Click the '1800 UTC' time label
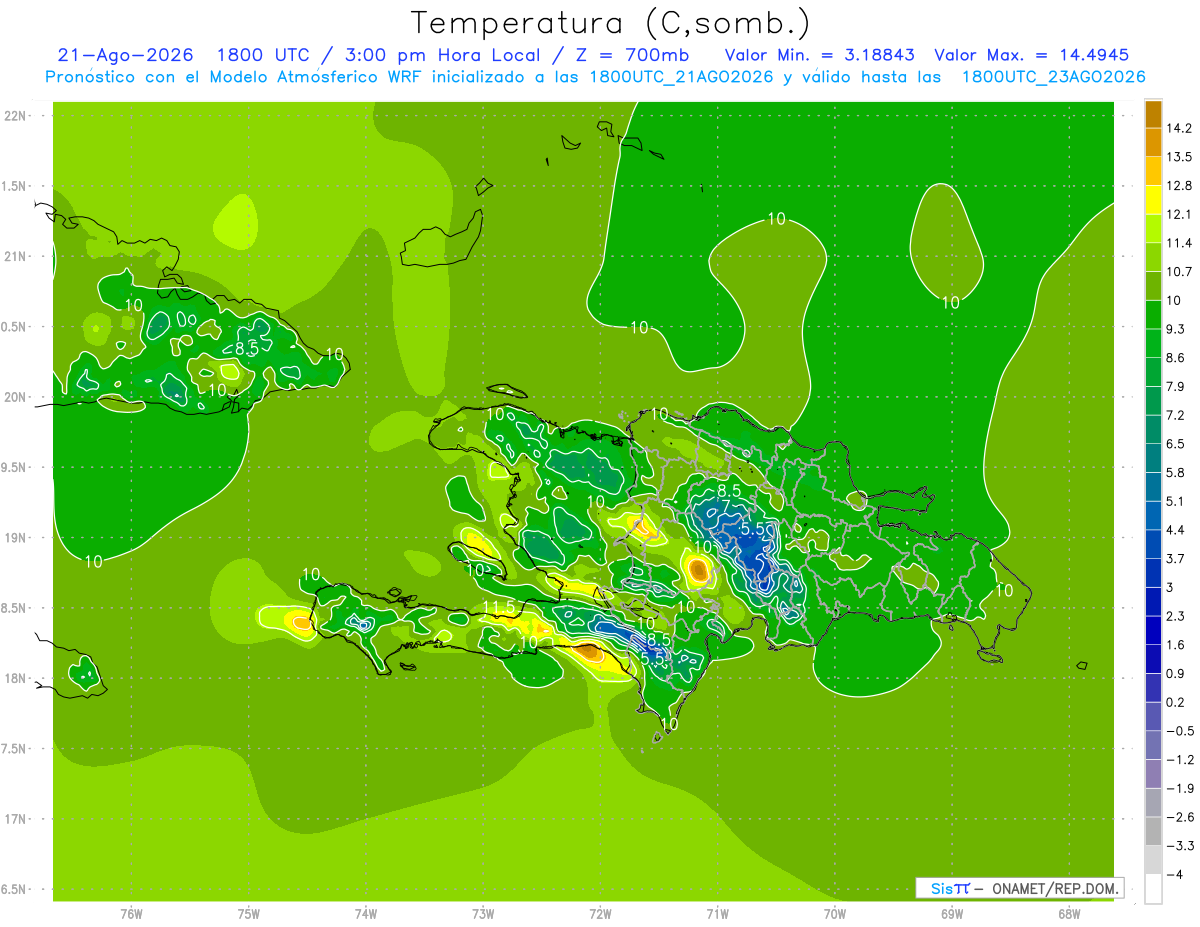The image size is (1200, 927). [x=263, y=55]
